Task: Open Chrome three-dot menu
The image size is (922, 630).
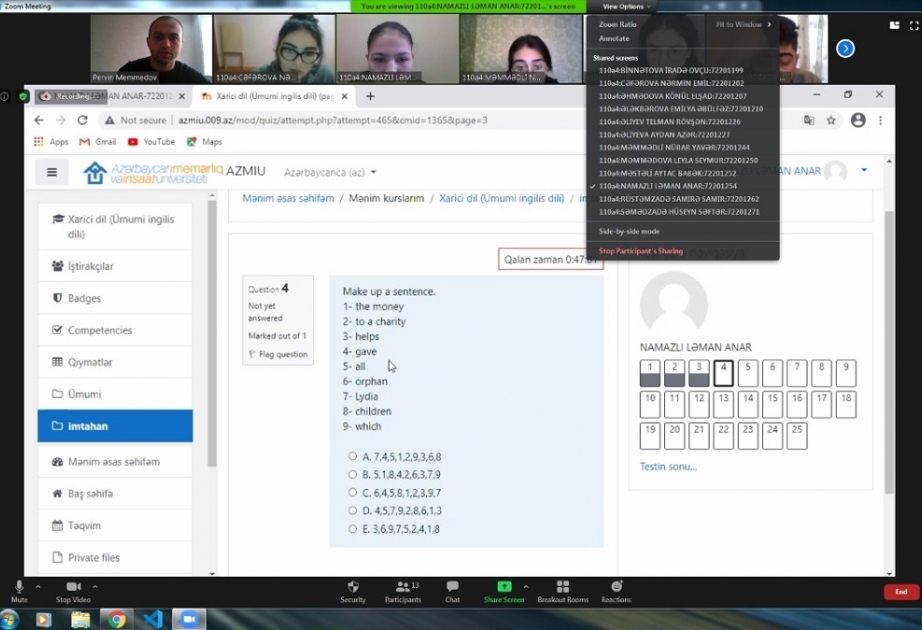Action: (880, 120)
